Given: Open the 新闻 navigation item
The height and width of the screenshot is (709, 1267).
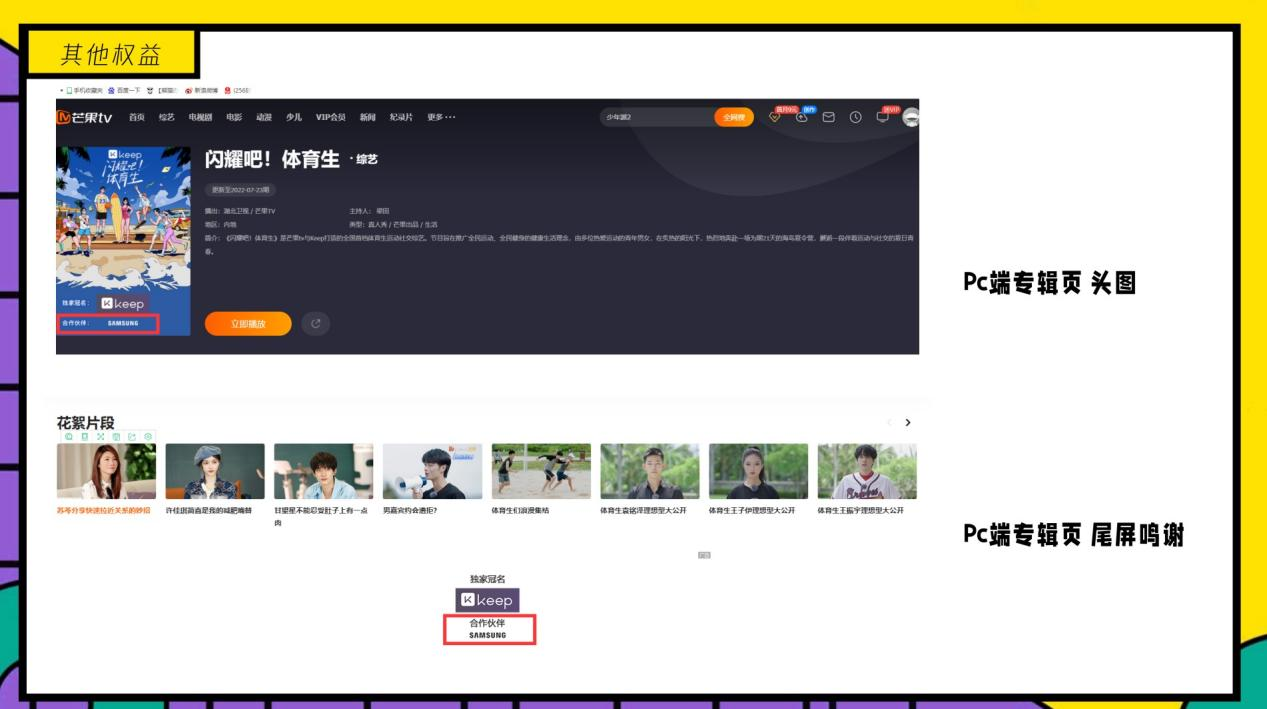Looking at the screenshot, I should tap(367, 117).
